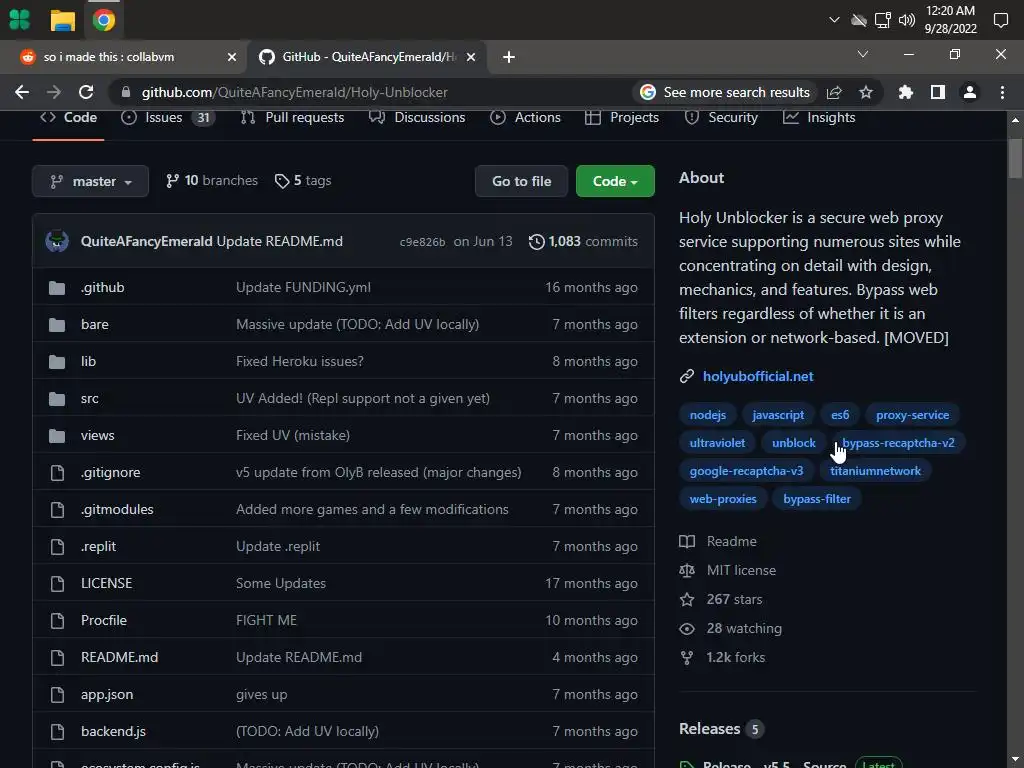
Task: Open the README.md file
Action: coord(120,658)
